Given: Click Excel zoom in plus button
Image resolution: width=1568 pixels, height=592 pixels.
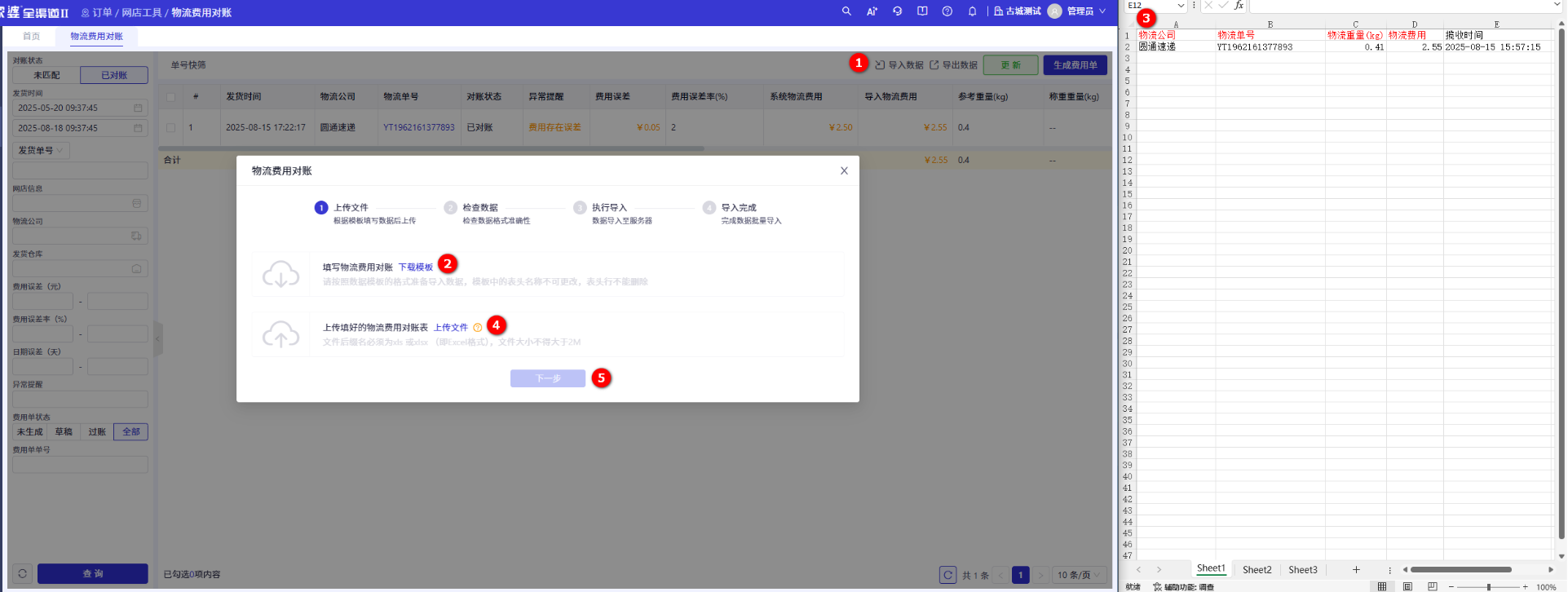Looking at the screenshot, I should click(x=1525, y=587).
